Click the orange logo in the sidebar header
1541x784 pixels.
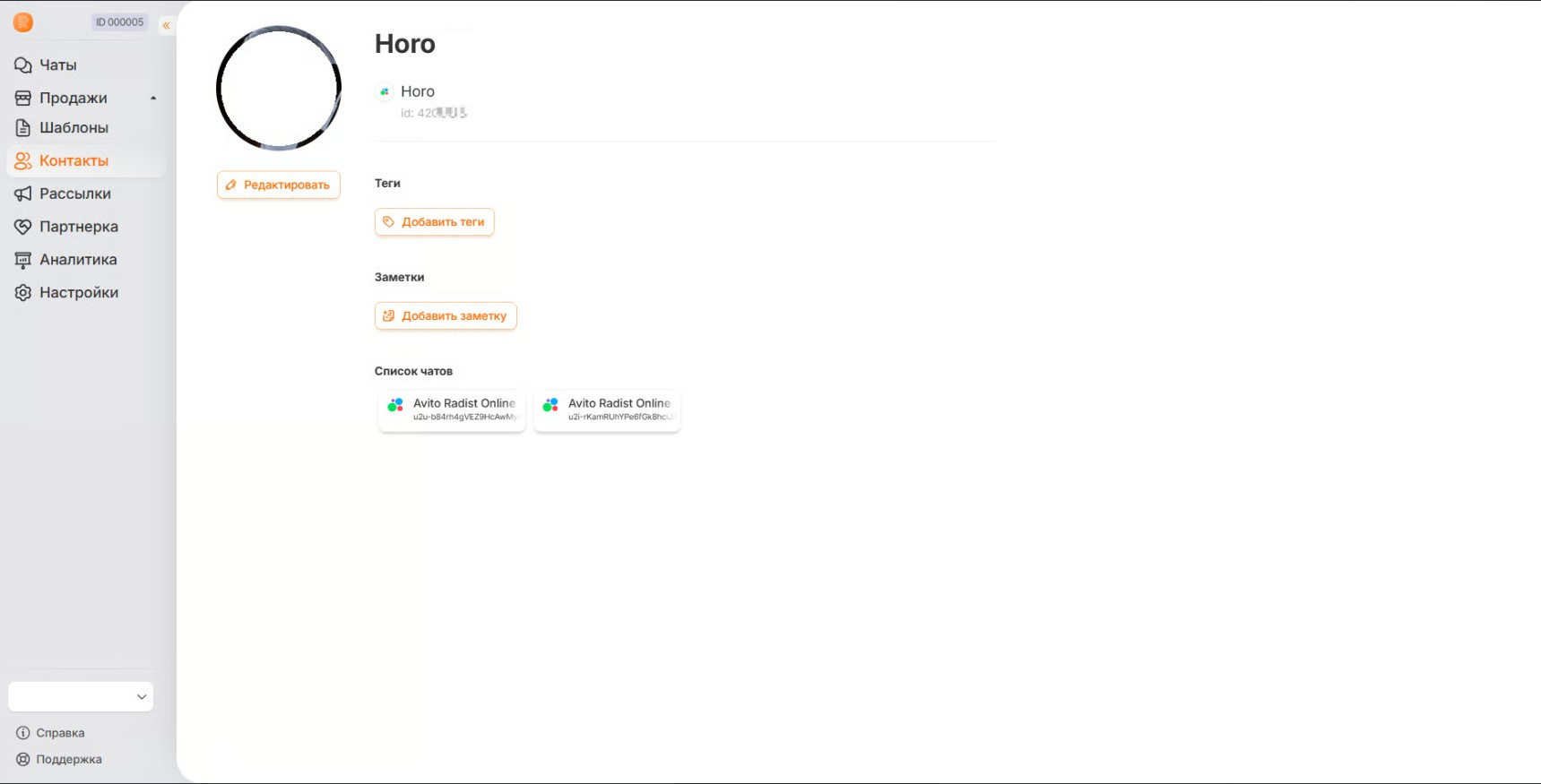[x=23, y=22]
